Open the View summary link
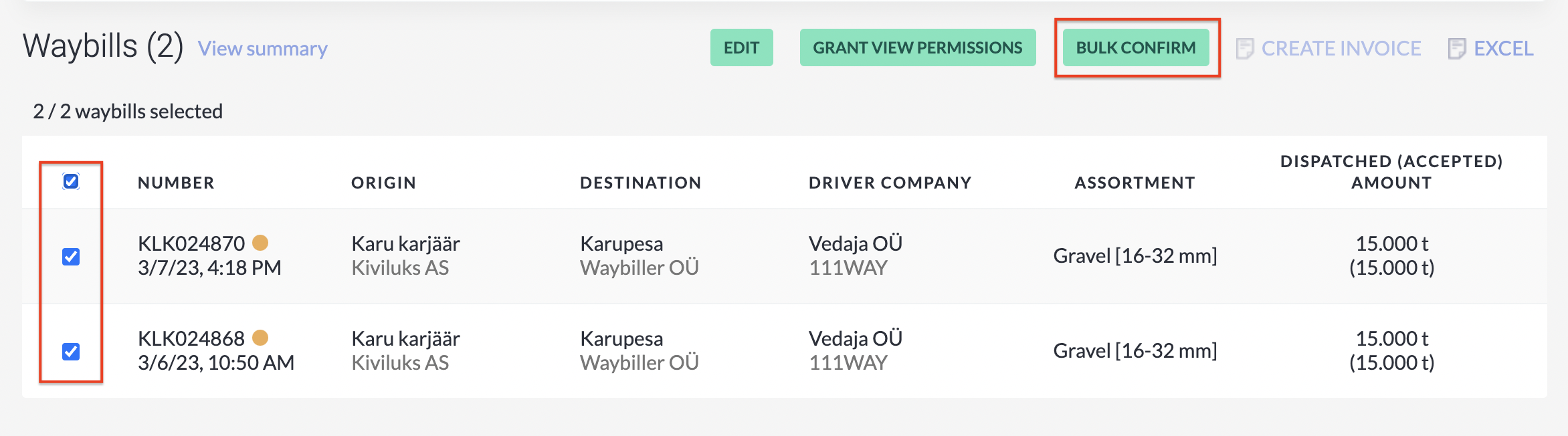Viewport: 1568px width, 436px height. [x=263, y=49]
